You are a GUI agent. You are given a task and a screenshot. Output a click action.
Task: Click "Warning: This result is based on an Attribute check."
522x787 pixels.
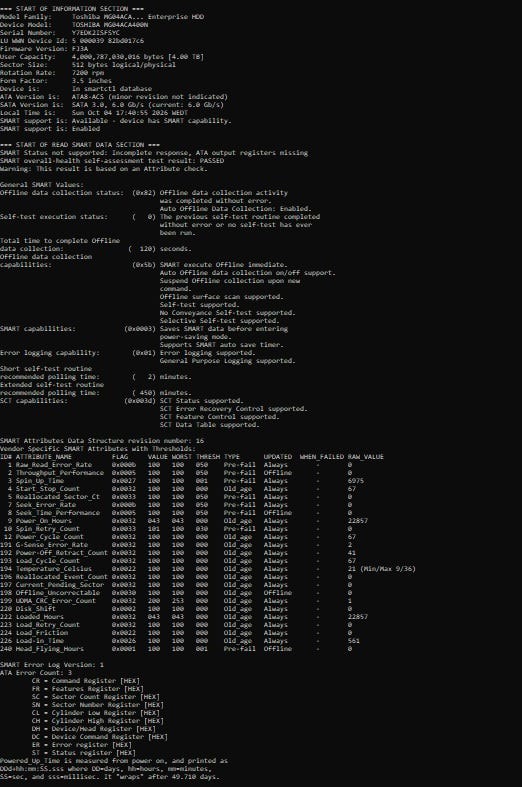103,169
